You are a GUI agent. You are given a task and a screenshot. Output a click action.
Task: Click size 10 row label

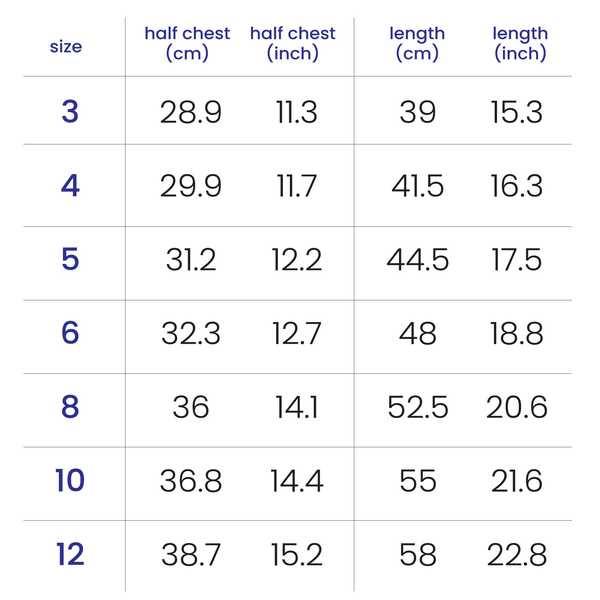(x=70, y=480)
